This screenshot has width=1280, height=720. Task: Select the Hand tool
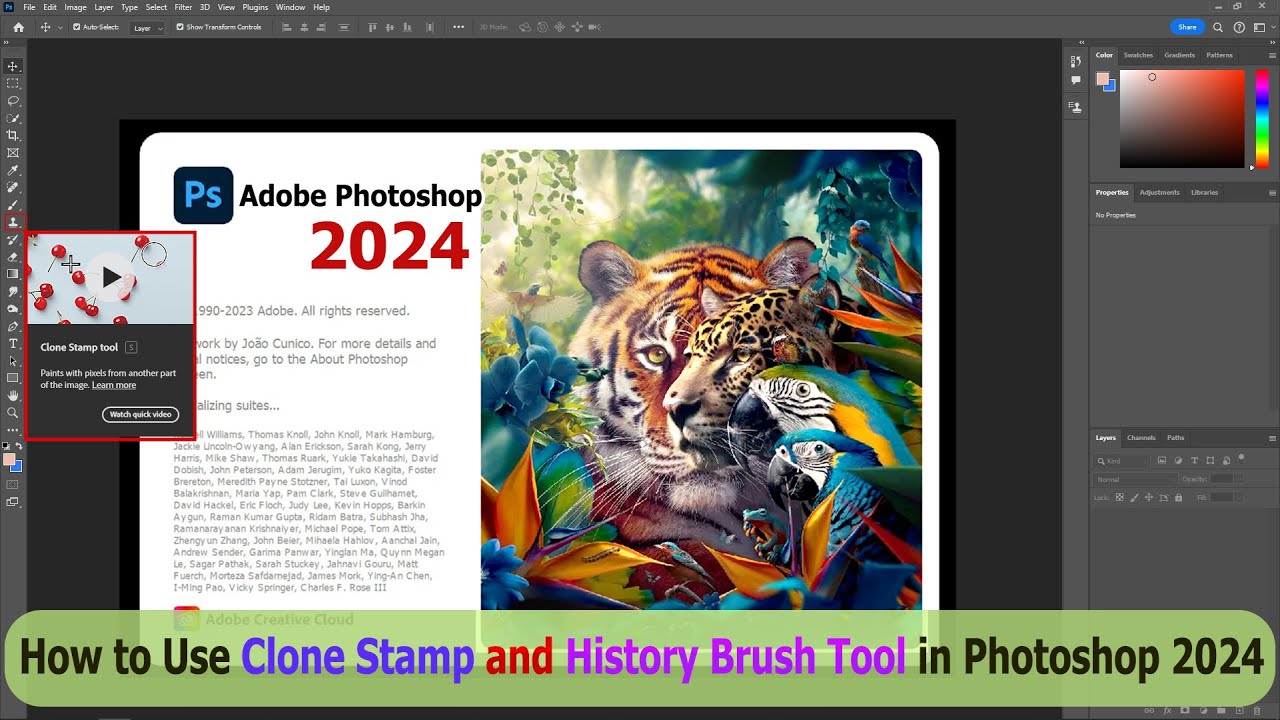pyautogui.click(x=13, y=395)
